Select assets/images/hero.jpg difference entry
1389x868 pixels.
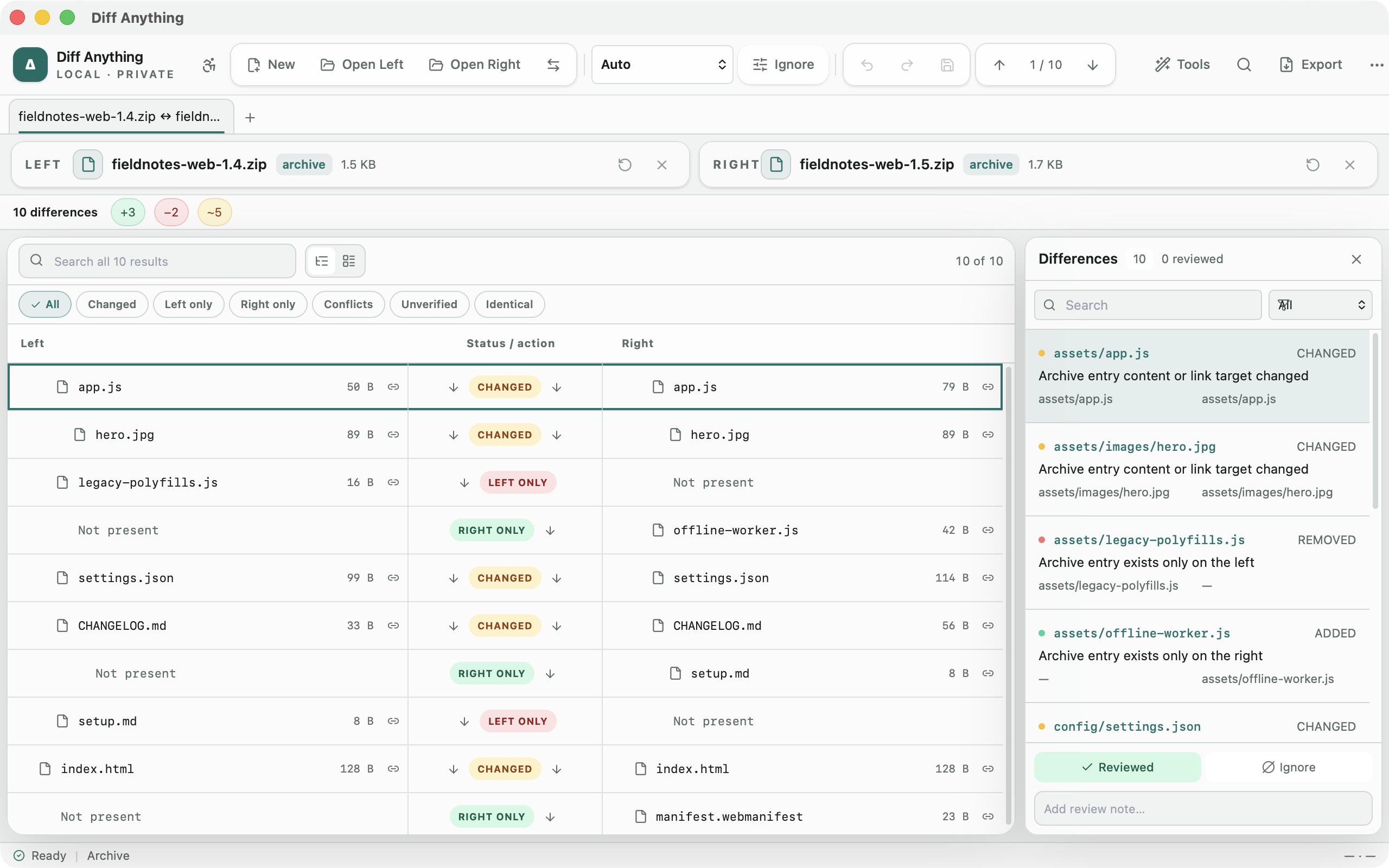click(x=1197, y=470)
